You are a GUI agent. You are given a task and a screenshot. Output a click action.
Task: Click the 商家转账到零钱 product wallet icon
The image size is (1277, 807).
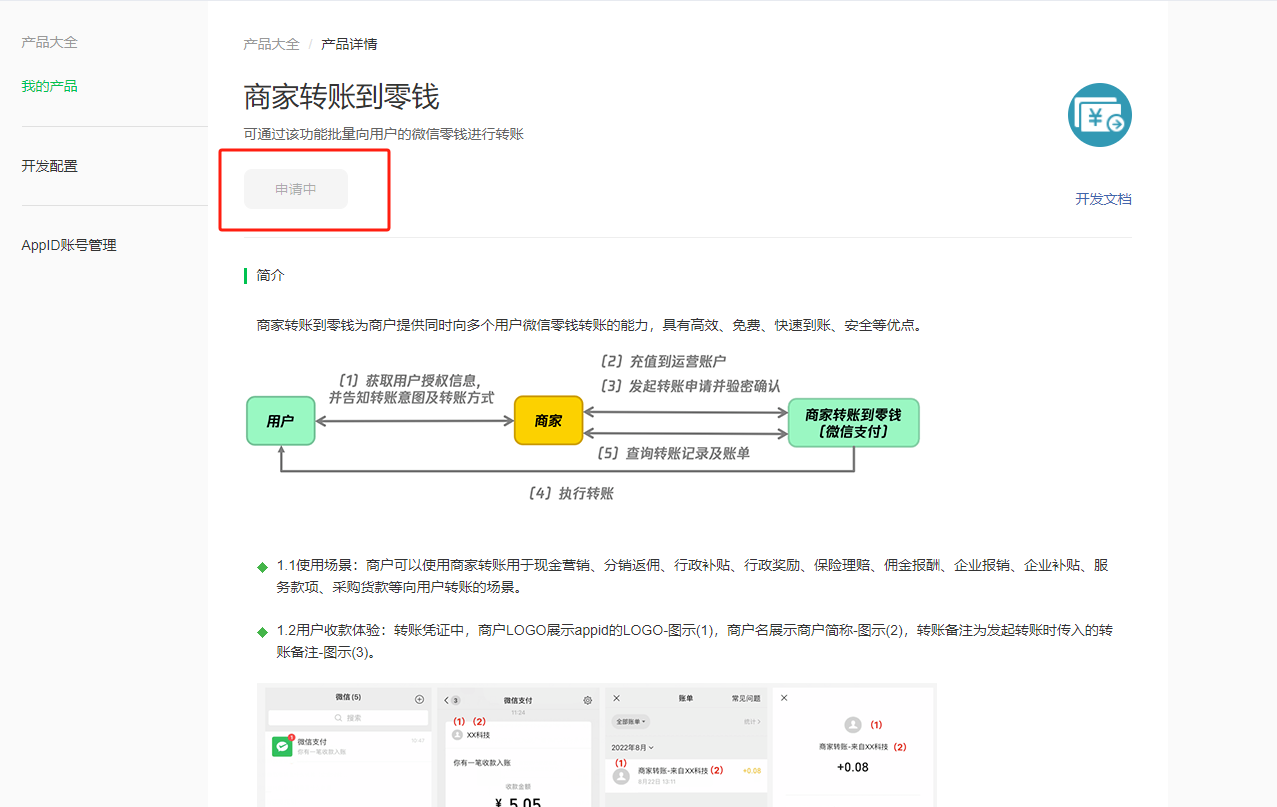coord(1099,115)
